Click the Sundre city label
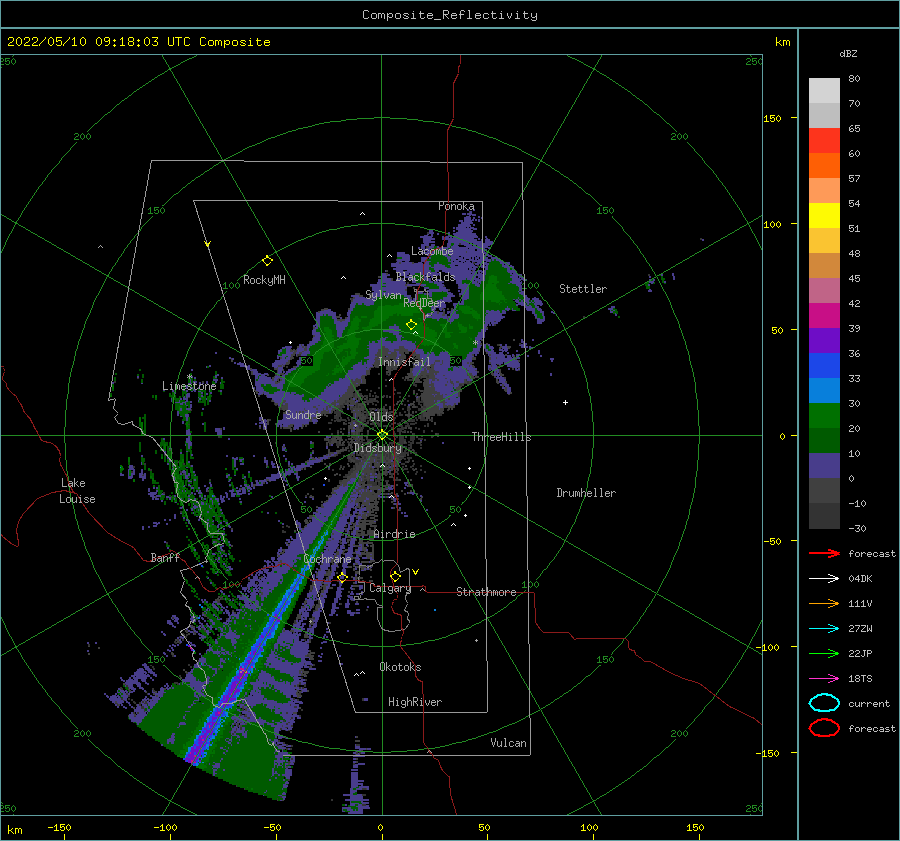The height and width of the screenshot is (841, 900). pos(303,414)
